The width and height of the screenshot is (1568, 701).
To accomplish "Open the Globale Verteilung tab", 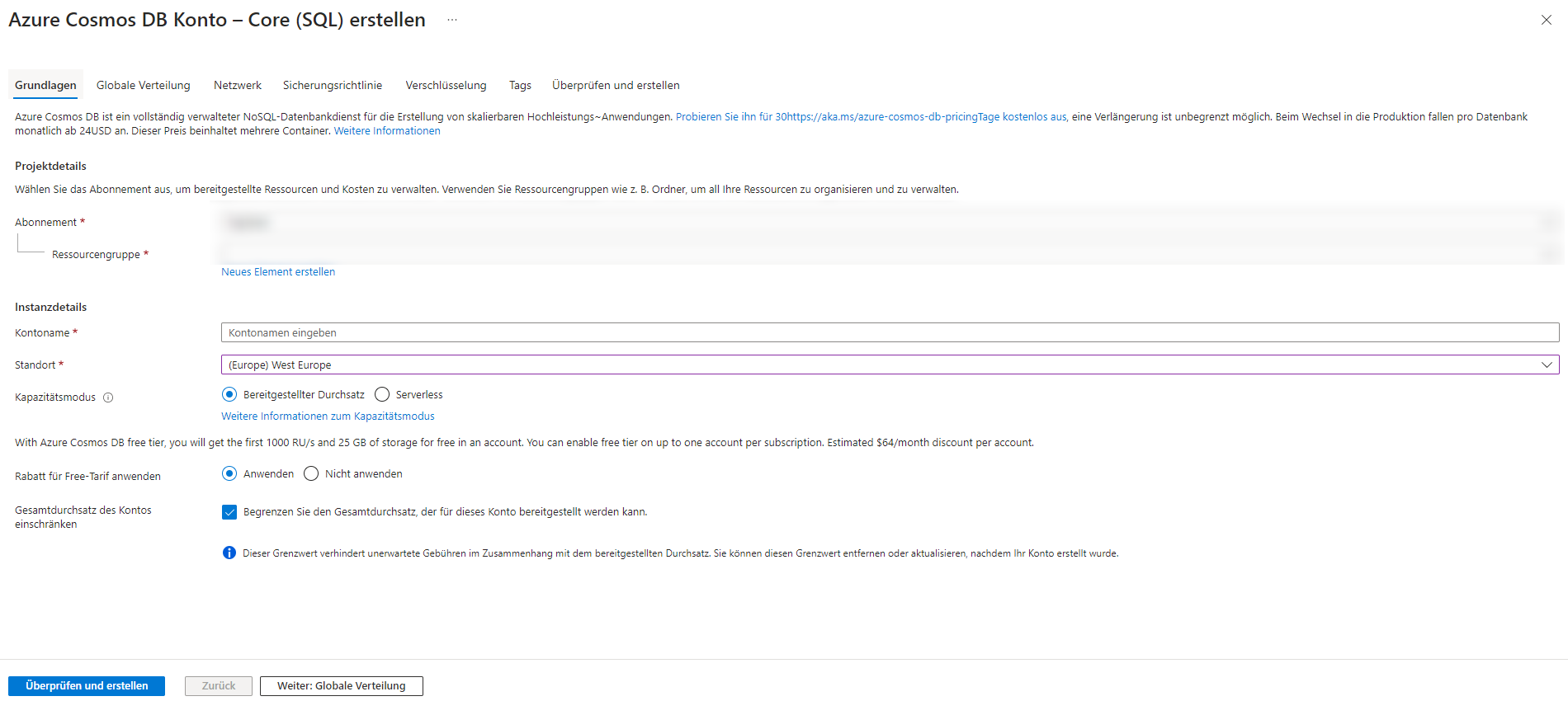I will click(x=143, y=85).
